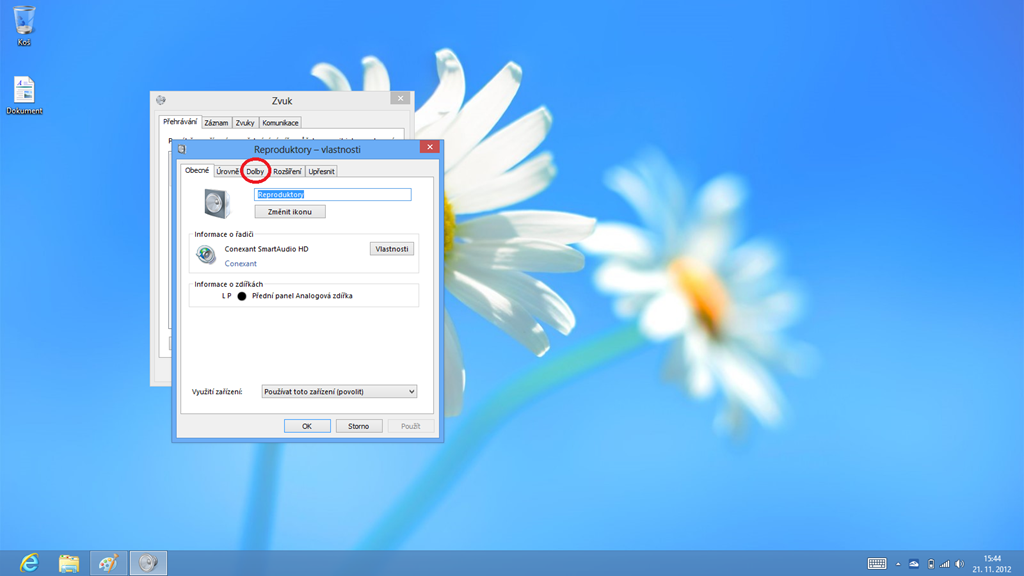Switch to the Dolby tab

point(255,171)
